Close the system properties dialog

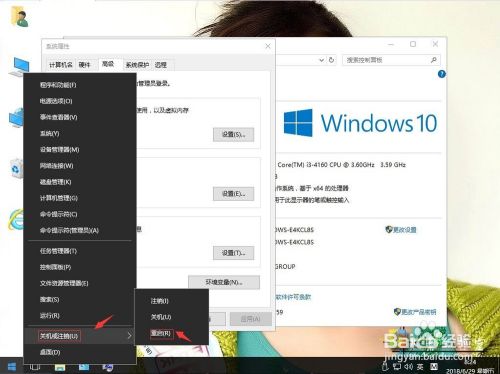coord(268,46)
